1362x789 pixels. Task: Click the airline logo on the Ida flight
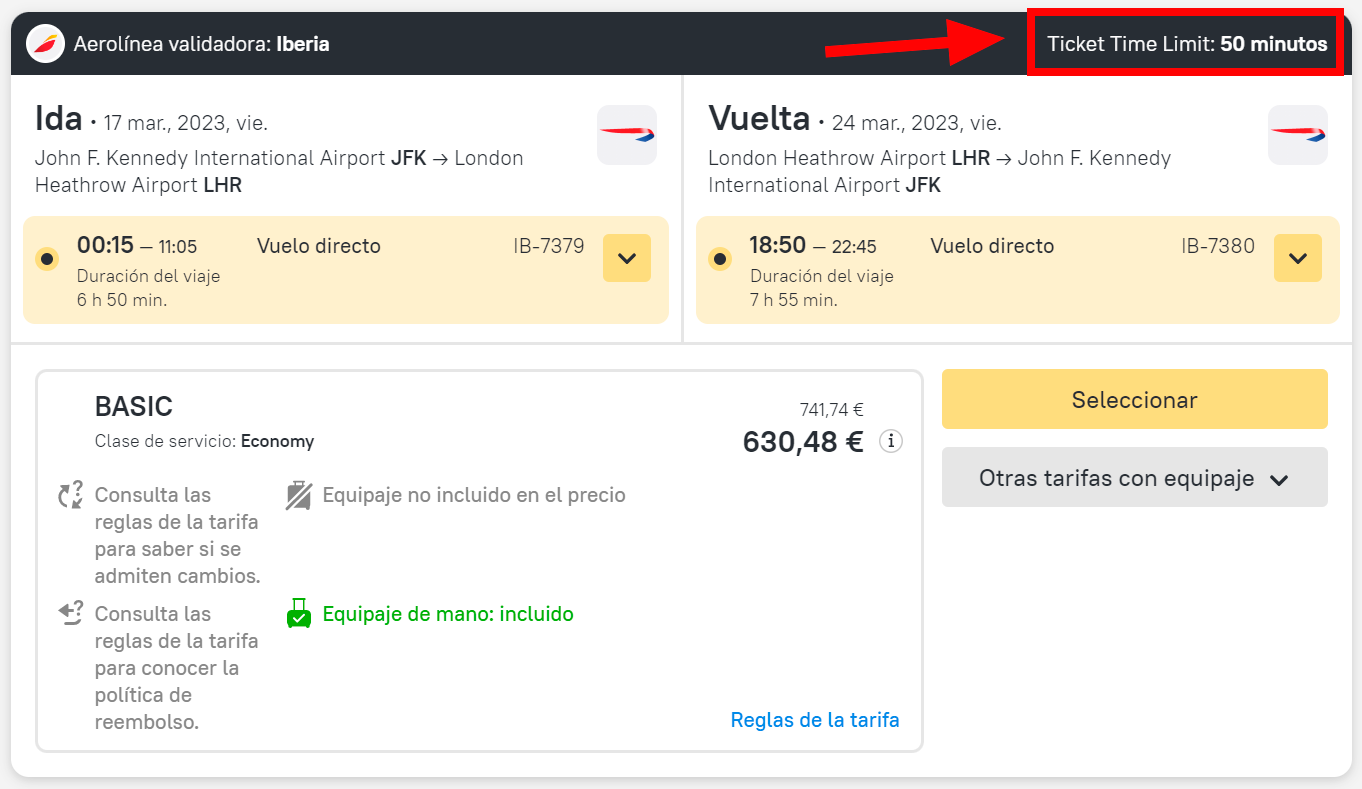pos(627,135)
